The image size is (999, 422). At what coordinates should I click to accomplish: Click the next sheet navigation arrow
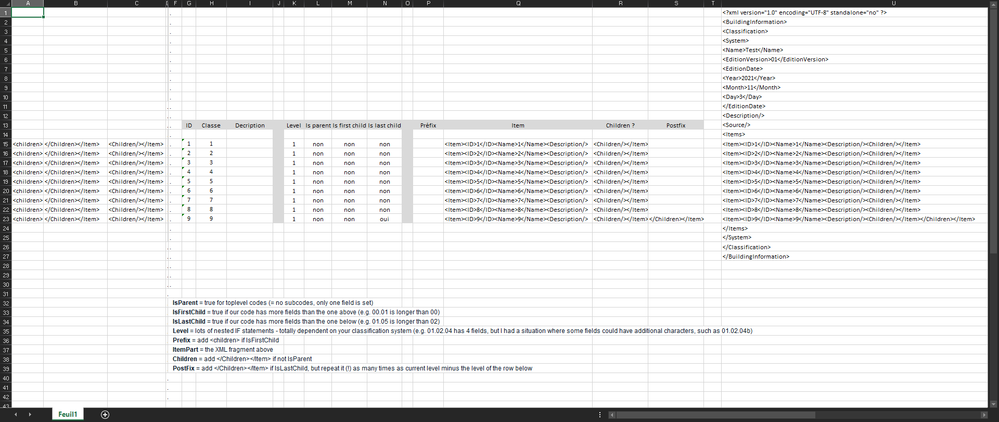pos(29,414)
